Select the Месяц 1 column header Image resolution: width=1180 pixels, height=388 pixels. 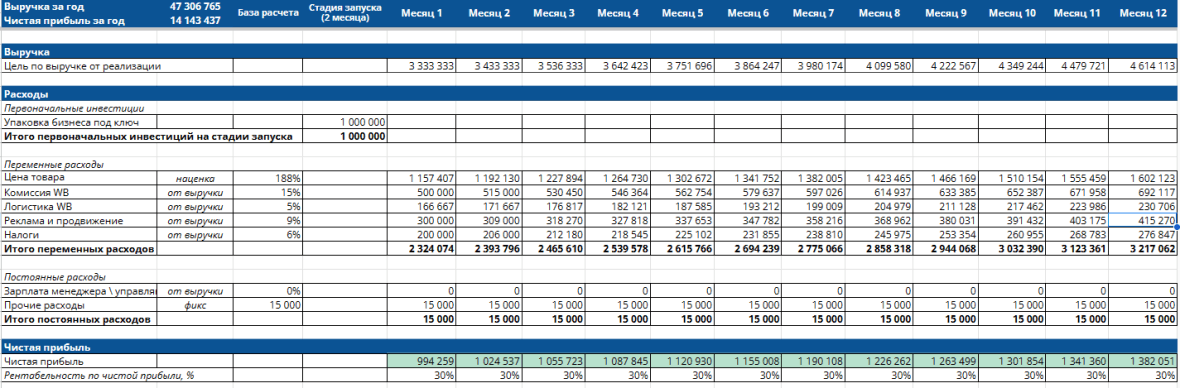click(x=421, y=14)
